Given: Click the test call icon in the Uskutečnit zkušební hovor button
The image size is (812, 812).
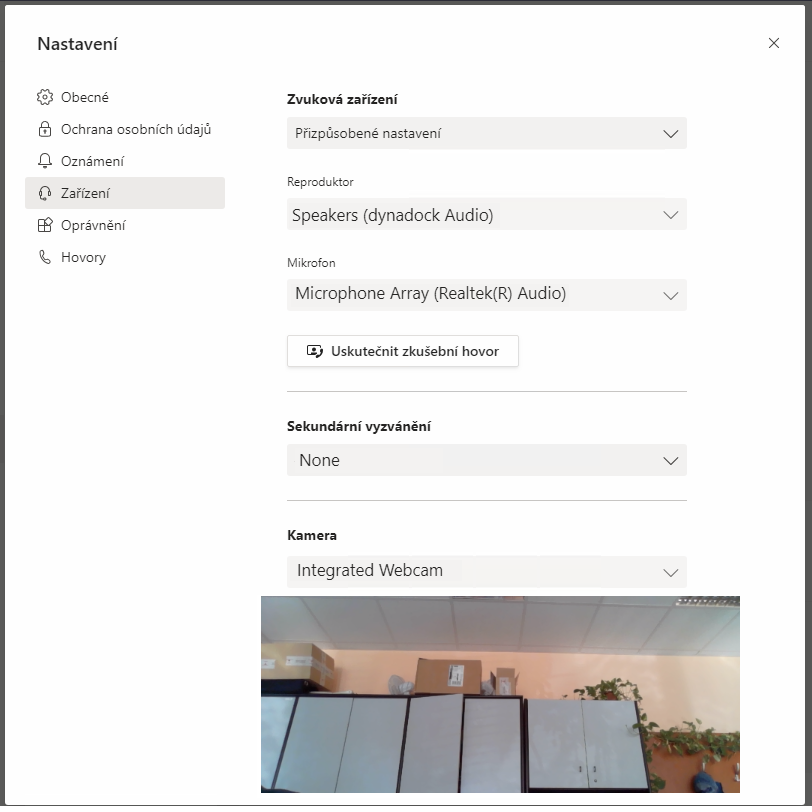Looking at the screenshot, I should pyautogui.click(x=315, y=351).
